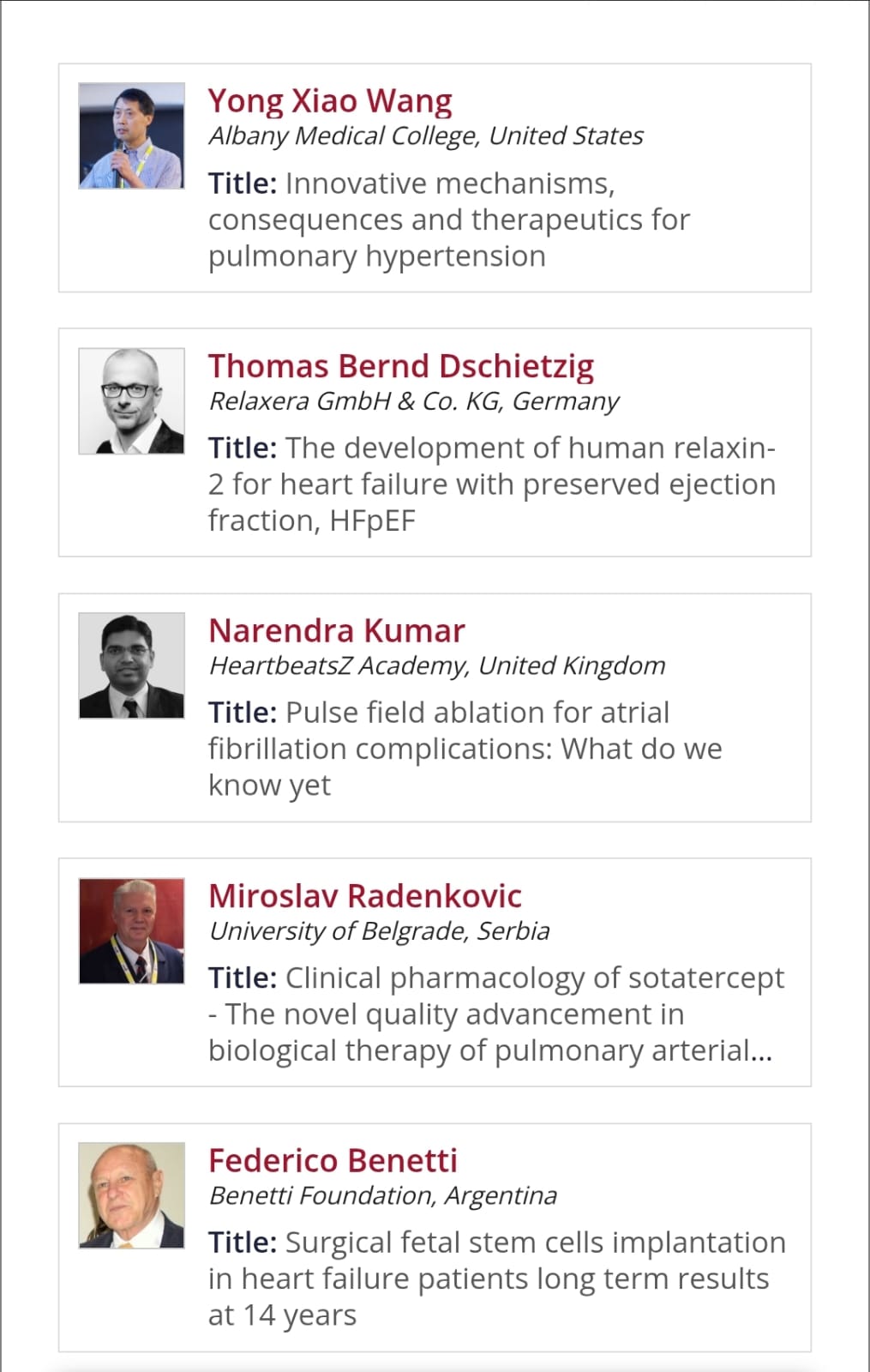Open Miroslav Radenkovic's speaker profile

[365, 895]
